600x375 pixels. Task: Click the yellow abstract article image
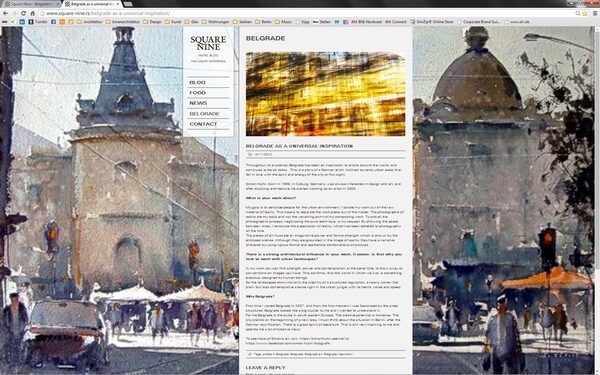pyautogui.click(x=325, y=94)
